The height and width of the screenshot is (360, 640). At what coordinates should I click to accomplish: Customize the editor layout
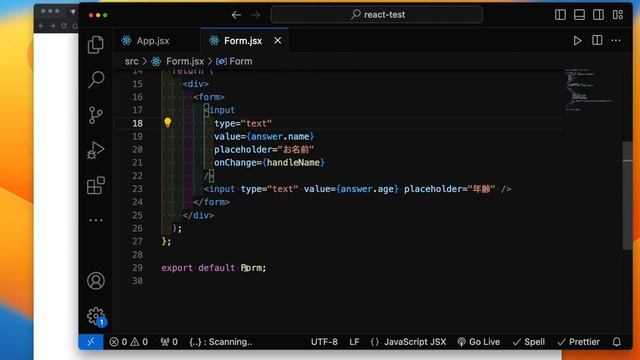pos(618,15)
